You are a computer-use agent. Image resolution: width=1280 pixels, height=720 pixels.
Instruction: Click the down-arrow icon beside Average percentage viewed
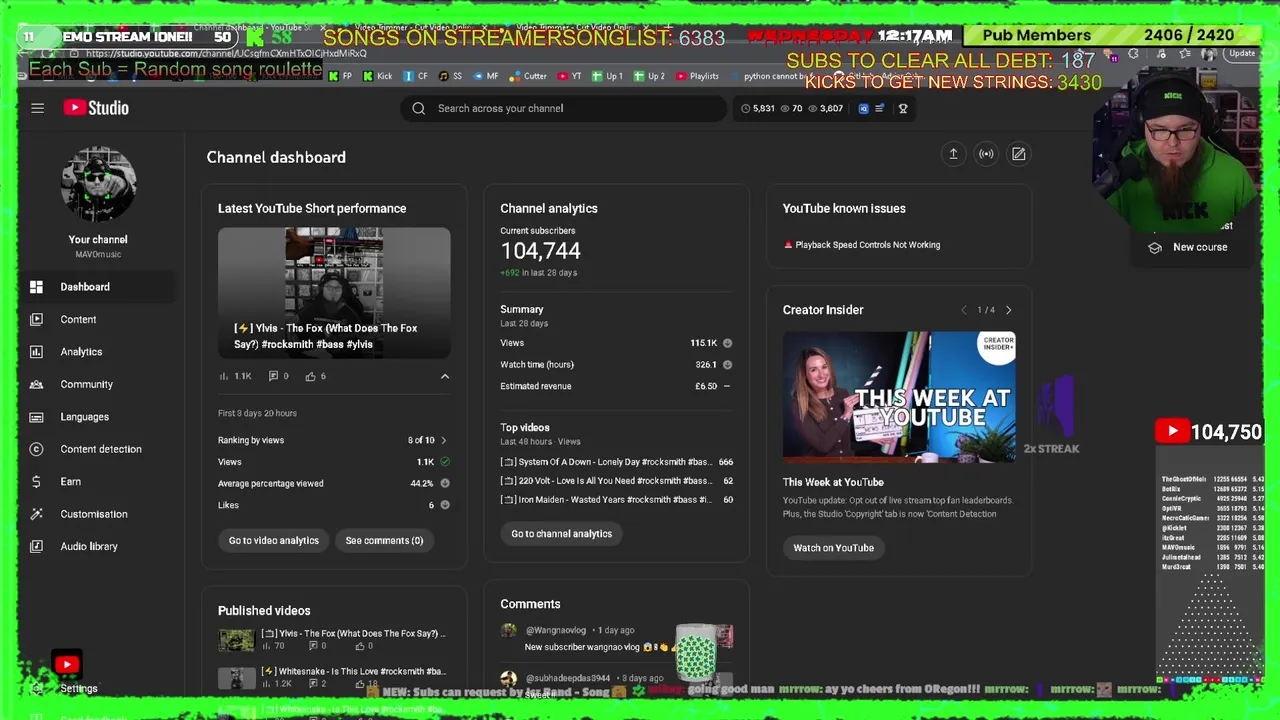(x=445, y=483)
